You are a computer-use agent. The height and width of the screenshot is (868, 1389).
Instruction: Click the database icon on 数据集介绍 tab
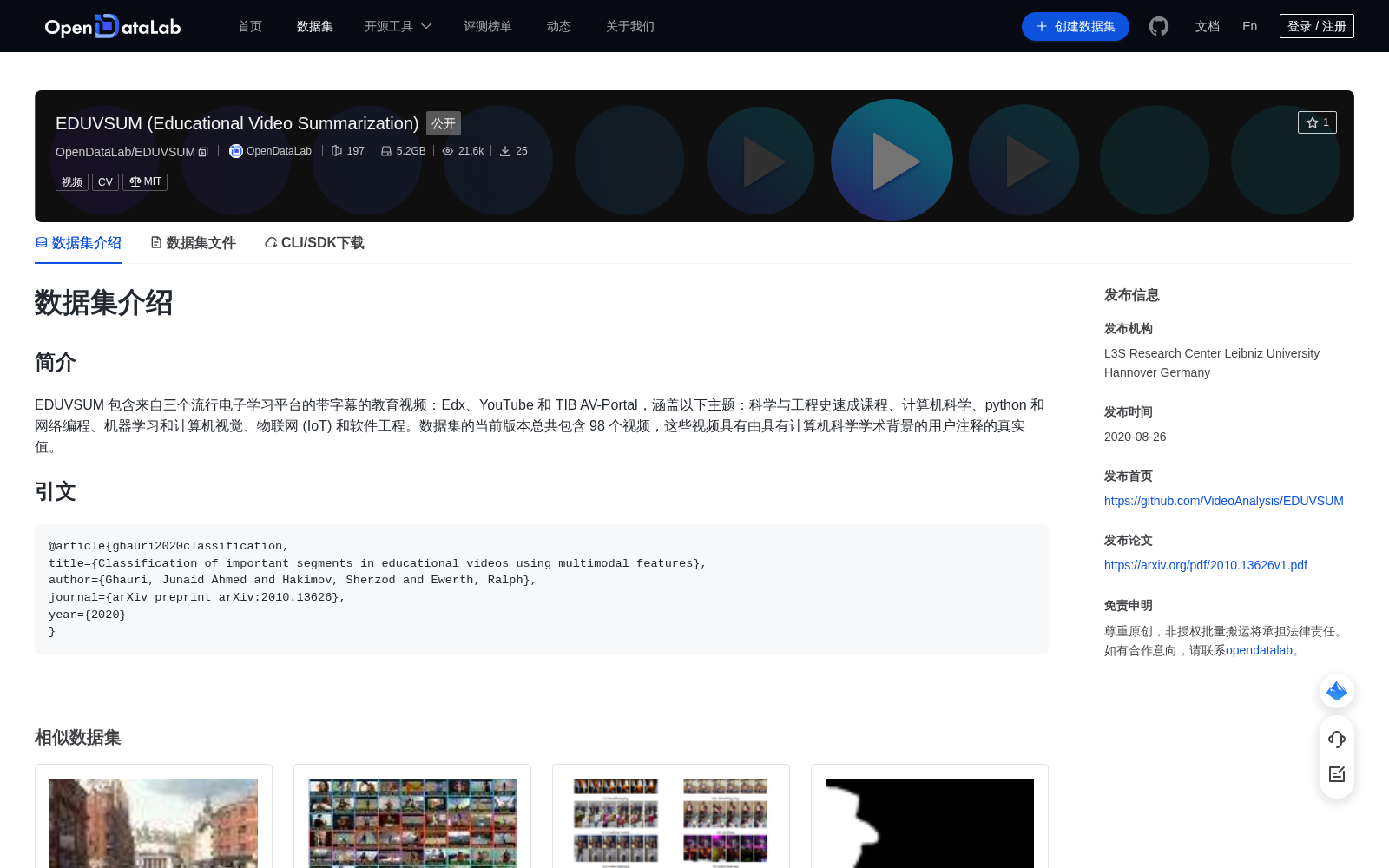point(41,242)
